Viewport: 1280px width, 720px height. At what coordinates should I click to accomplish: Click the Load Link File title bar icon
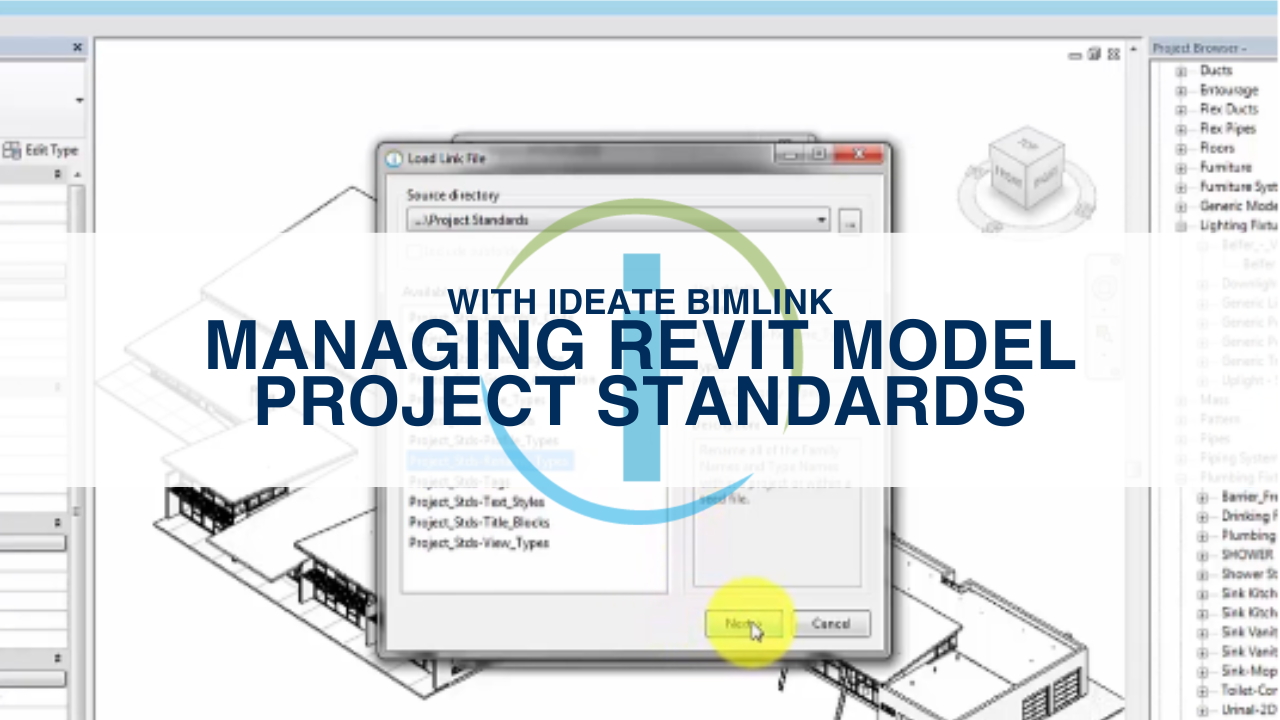click(392, 157)
